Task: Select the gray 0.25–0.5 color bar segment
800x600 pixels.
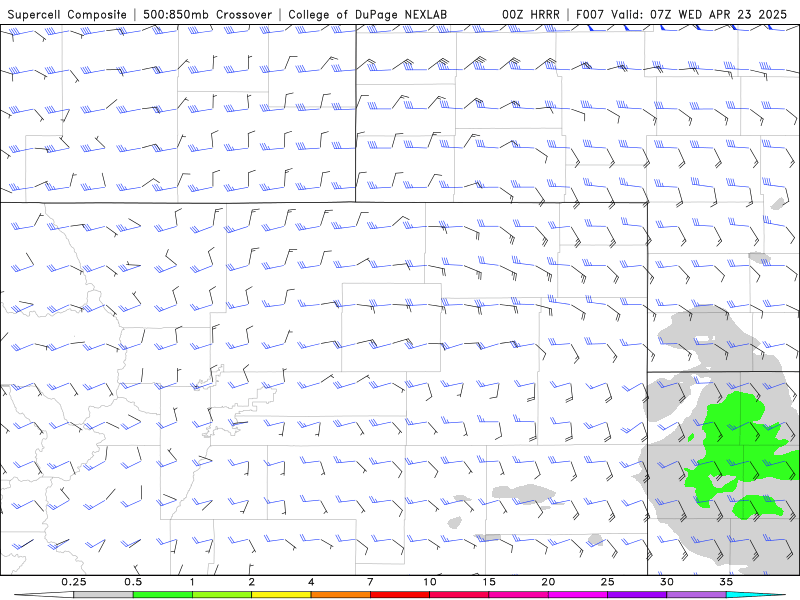Action: pyautogui.click(x=103, y=595)
